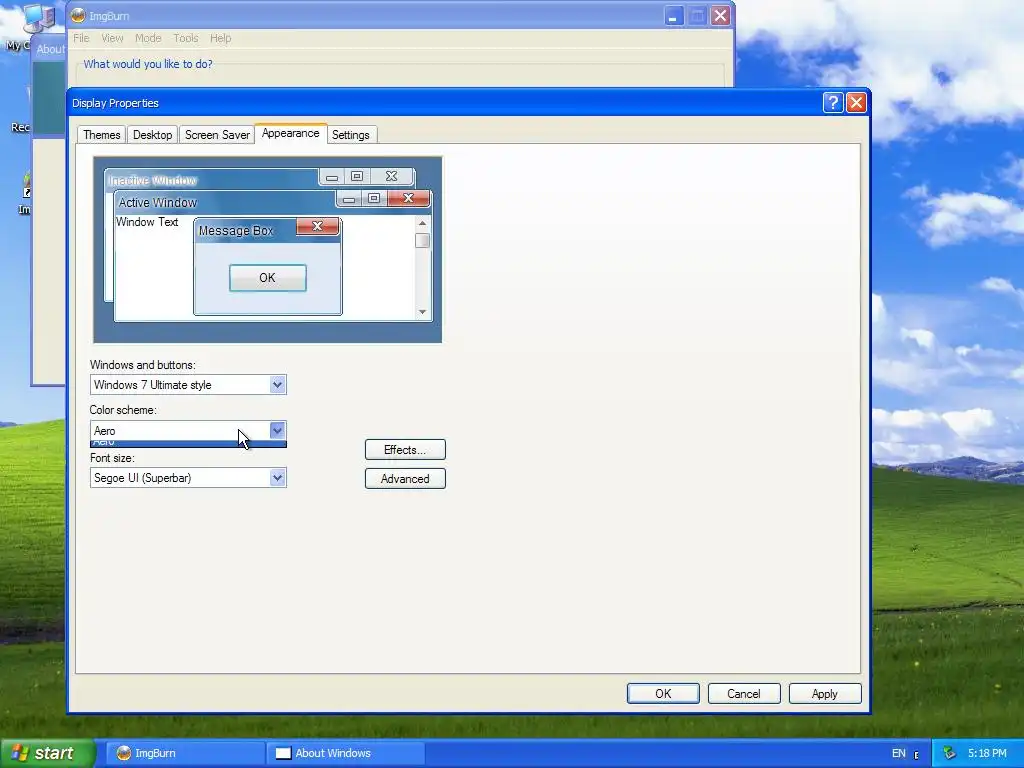Viewport: 1024px width, 768px height.
Task: Click the 'What would you like to do?' text
Action: (148, 64)
